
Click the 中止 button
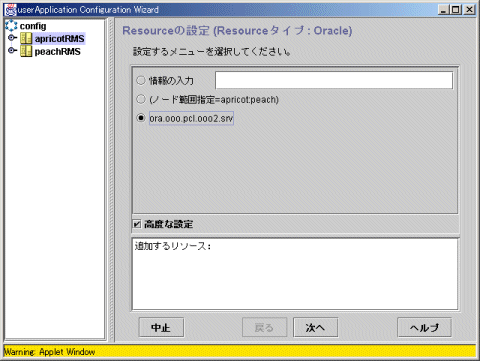click(161, 327)
